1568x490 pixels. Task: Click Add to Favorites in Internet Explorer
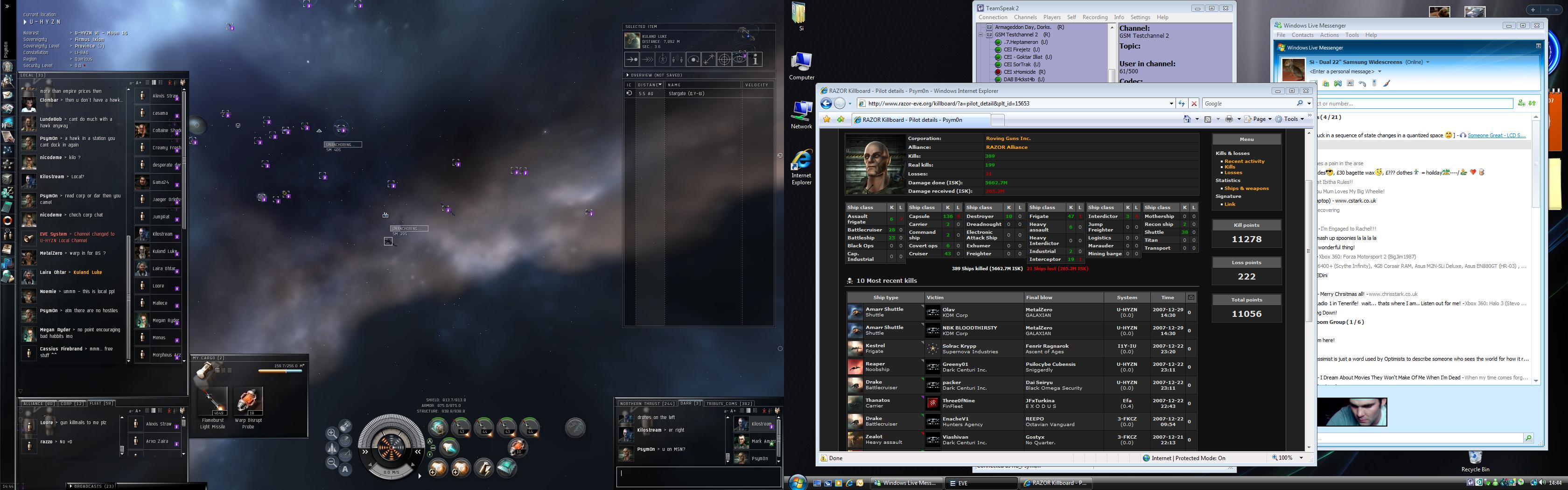point(840,119)
